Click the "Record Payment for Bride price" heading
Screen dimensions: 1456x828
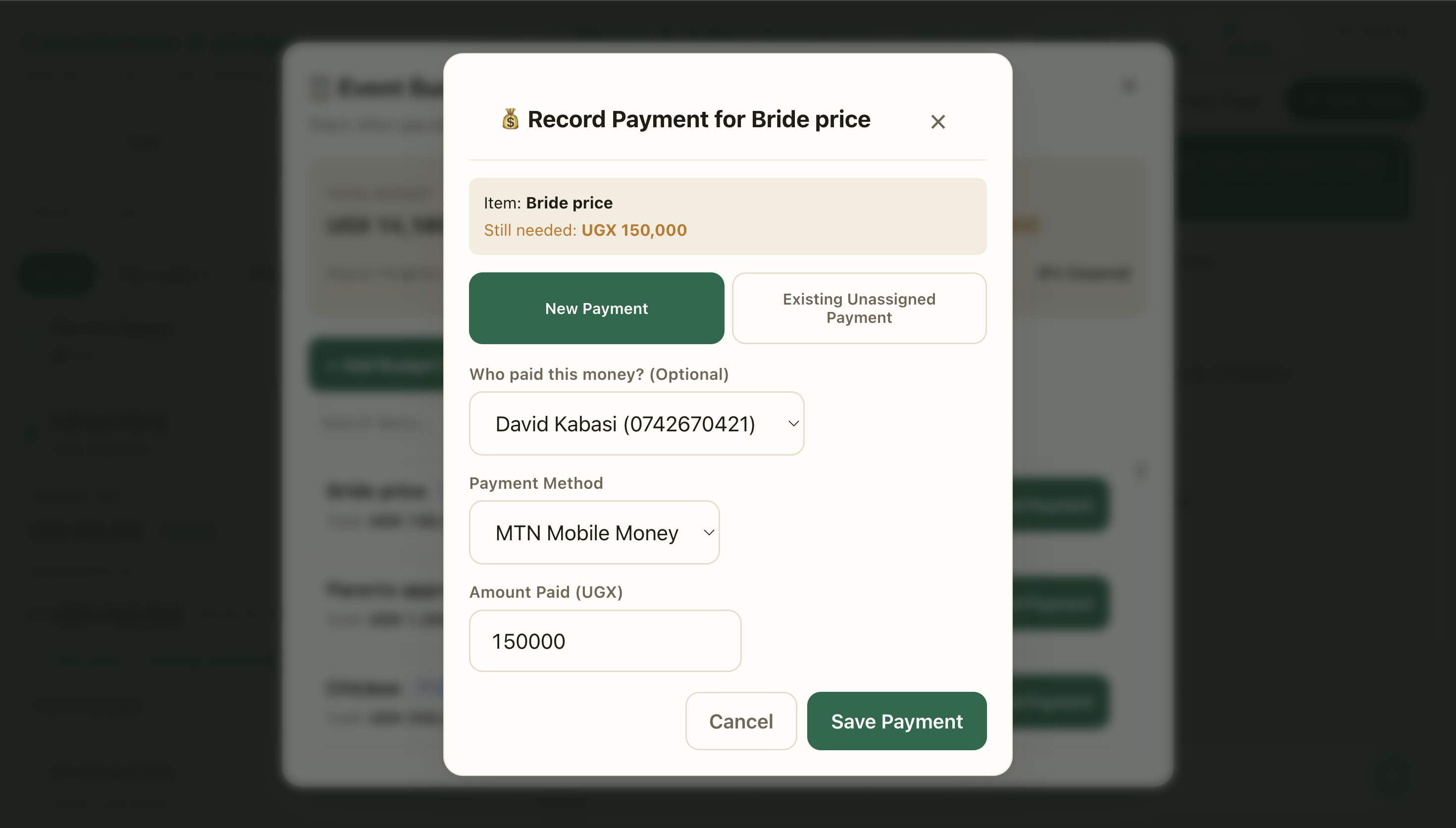pos(699,119)
